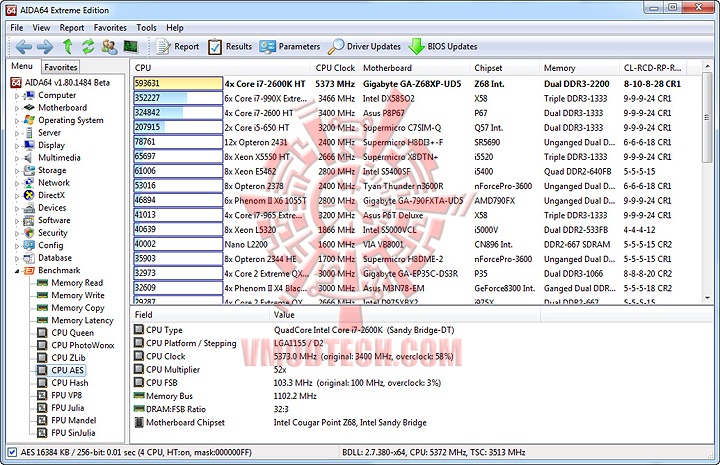Click BIOS Updates in the toolbar
Screen dimensions: 720x465
[x=443, y=46]
